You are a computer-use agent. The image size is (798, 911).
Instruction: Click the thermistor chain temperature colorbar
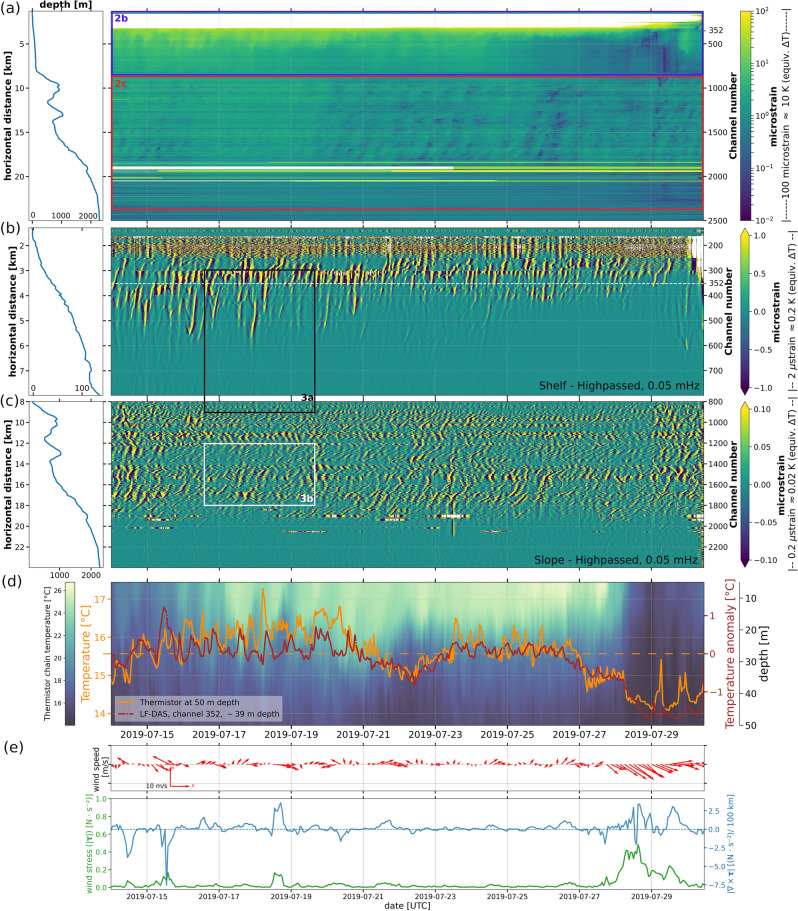(x=70, y=653)
